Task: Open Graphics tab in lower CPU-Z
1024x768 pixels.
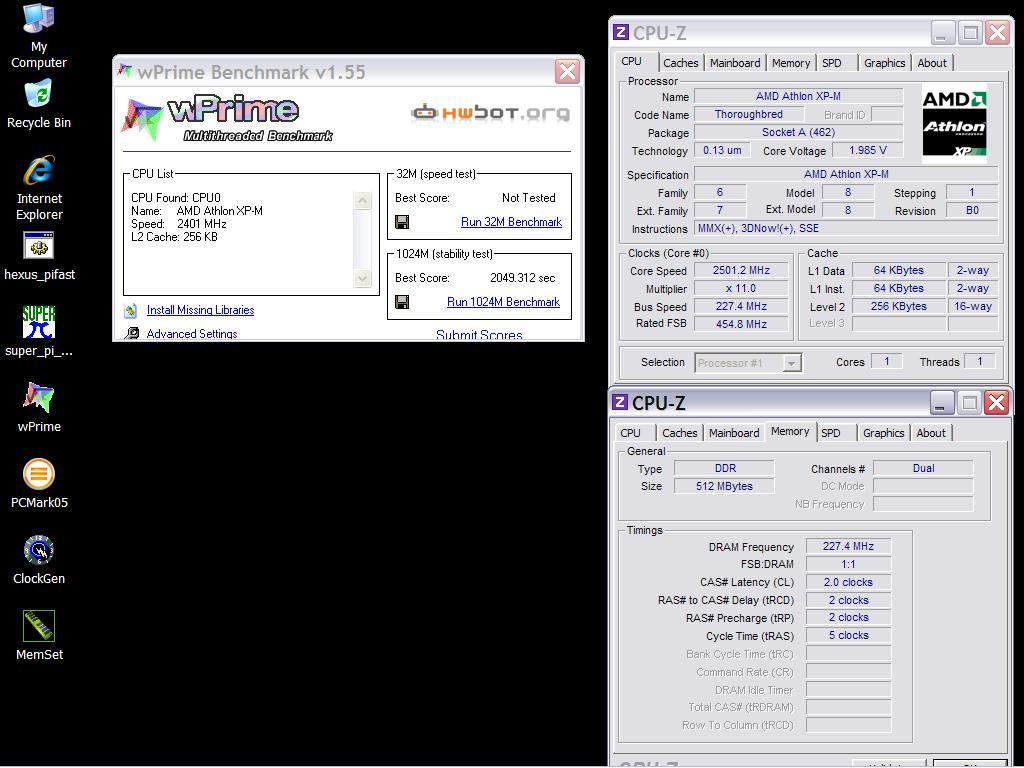Action: [884, 432]
